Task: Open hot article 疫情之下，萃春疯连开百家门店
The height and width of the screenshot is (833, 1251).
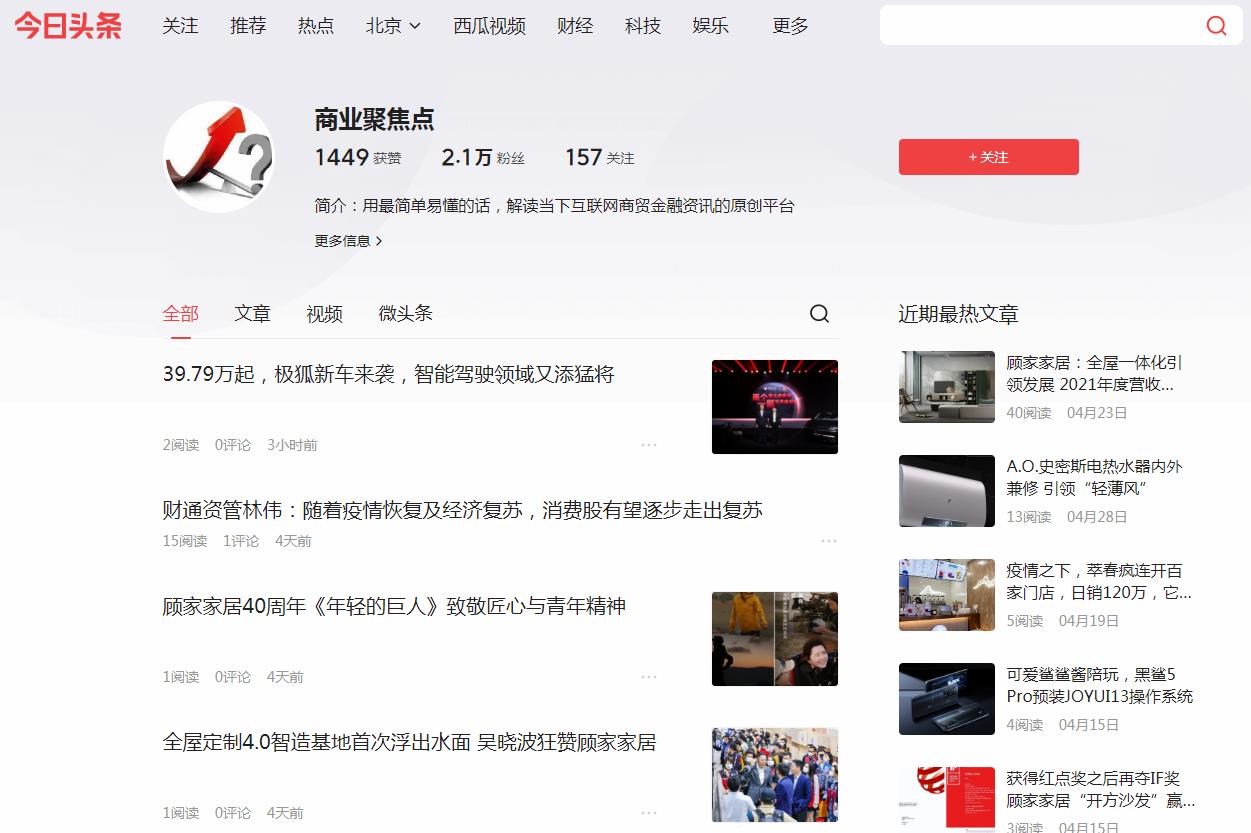Action: pos(1099,582)
